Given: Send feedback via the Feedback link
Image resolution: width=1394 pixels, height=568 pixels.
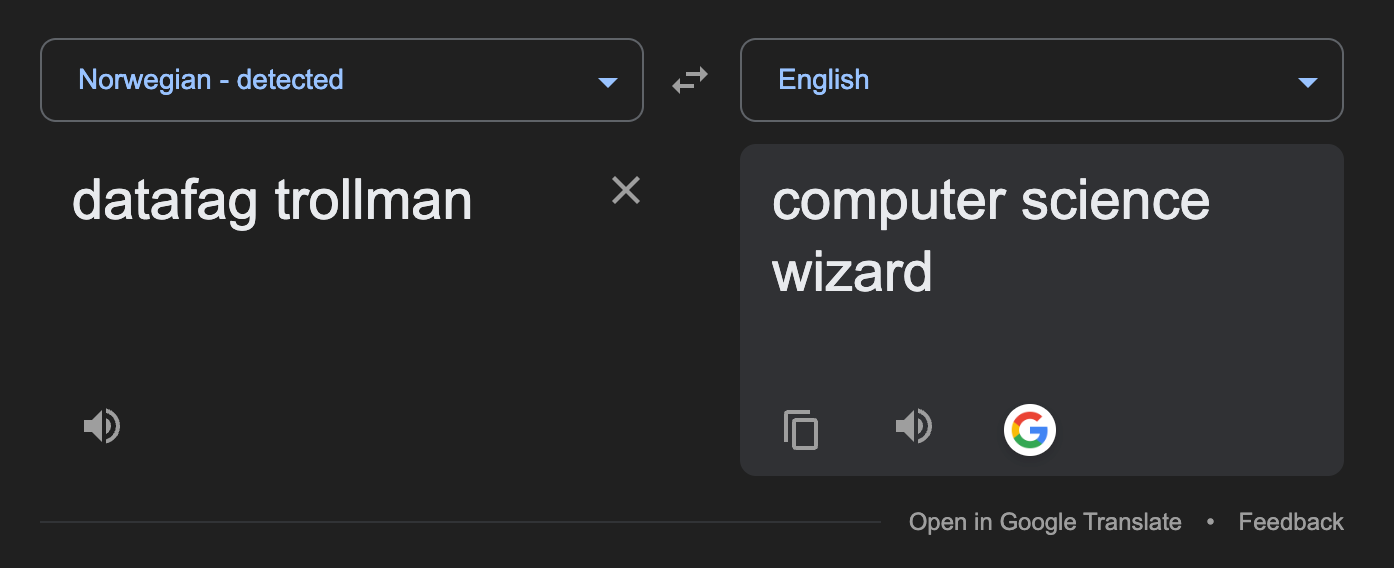Looking at the screenshot, I should point(1291,522).
